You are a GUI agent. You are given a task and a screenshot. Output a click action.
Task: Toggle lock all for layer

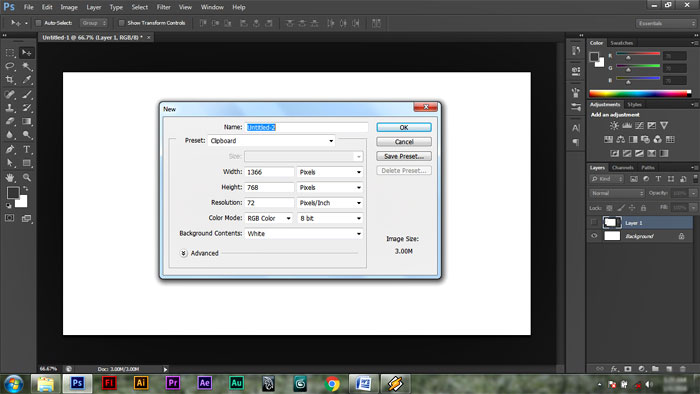(x=643, y=208)
